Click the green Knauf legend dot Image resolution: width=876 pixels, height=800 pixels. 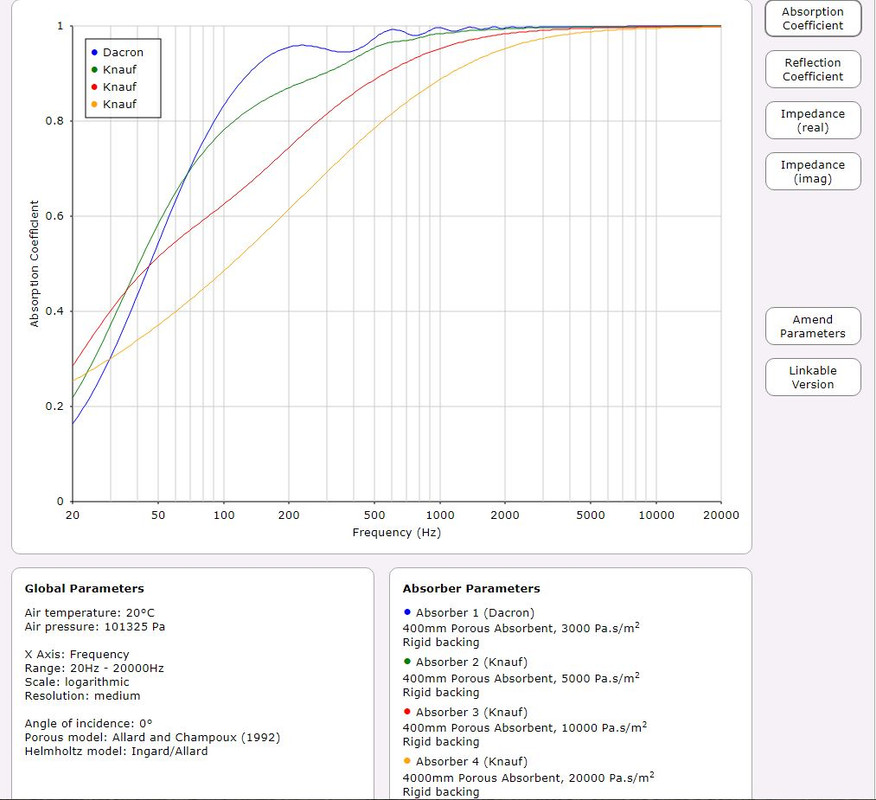94,70
